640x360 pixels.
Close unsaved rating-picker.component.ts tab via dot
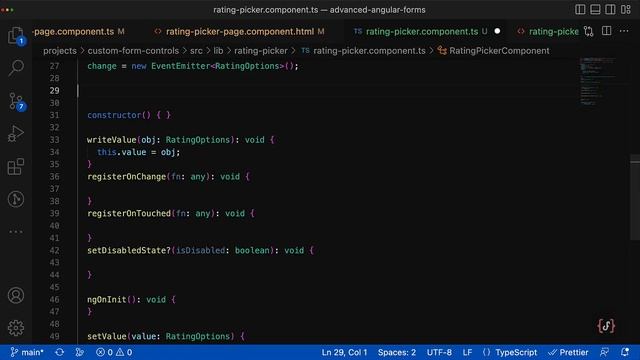[x=497, y=31]
